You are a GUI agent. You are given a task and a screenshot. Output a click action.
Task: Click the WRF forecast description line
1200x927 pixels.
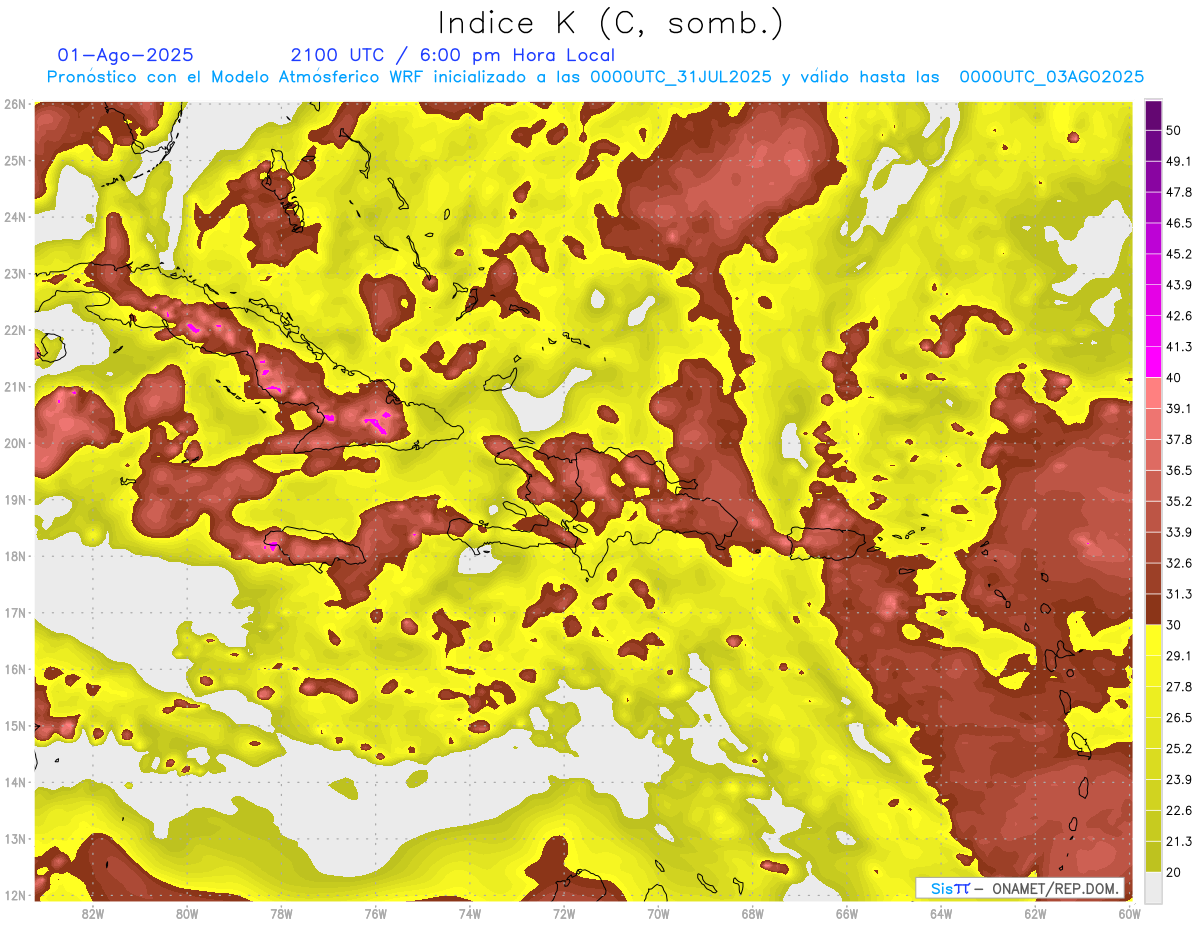tap(595, 77)
